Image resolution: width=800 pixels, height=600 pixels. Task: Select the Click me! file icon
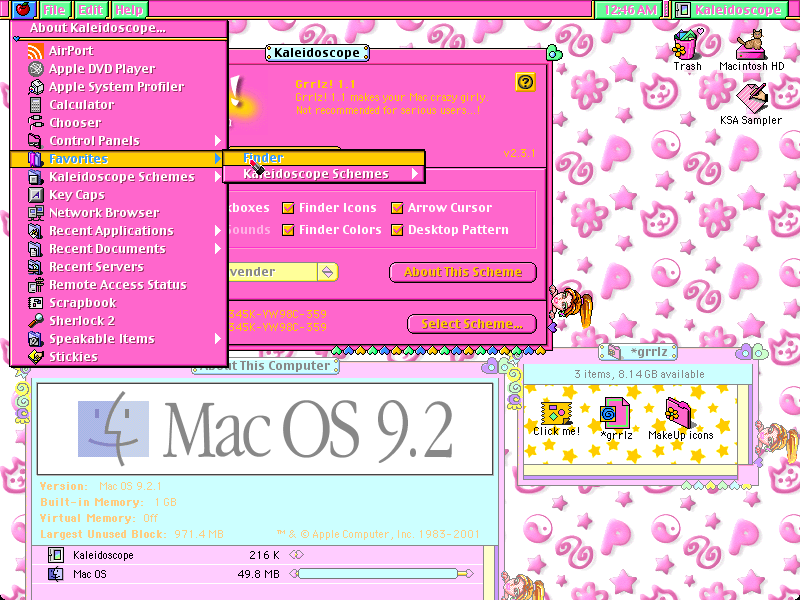556,413
